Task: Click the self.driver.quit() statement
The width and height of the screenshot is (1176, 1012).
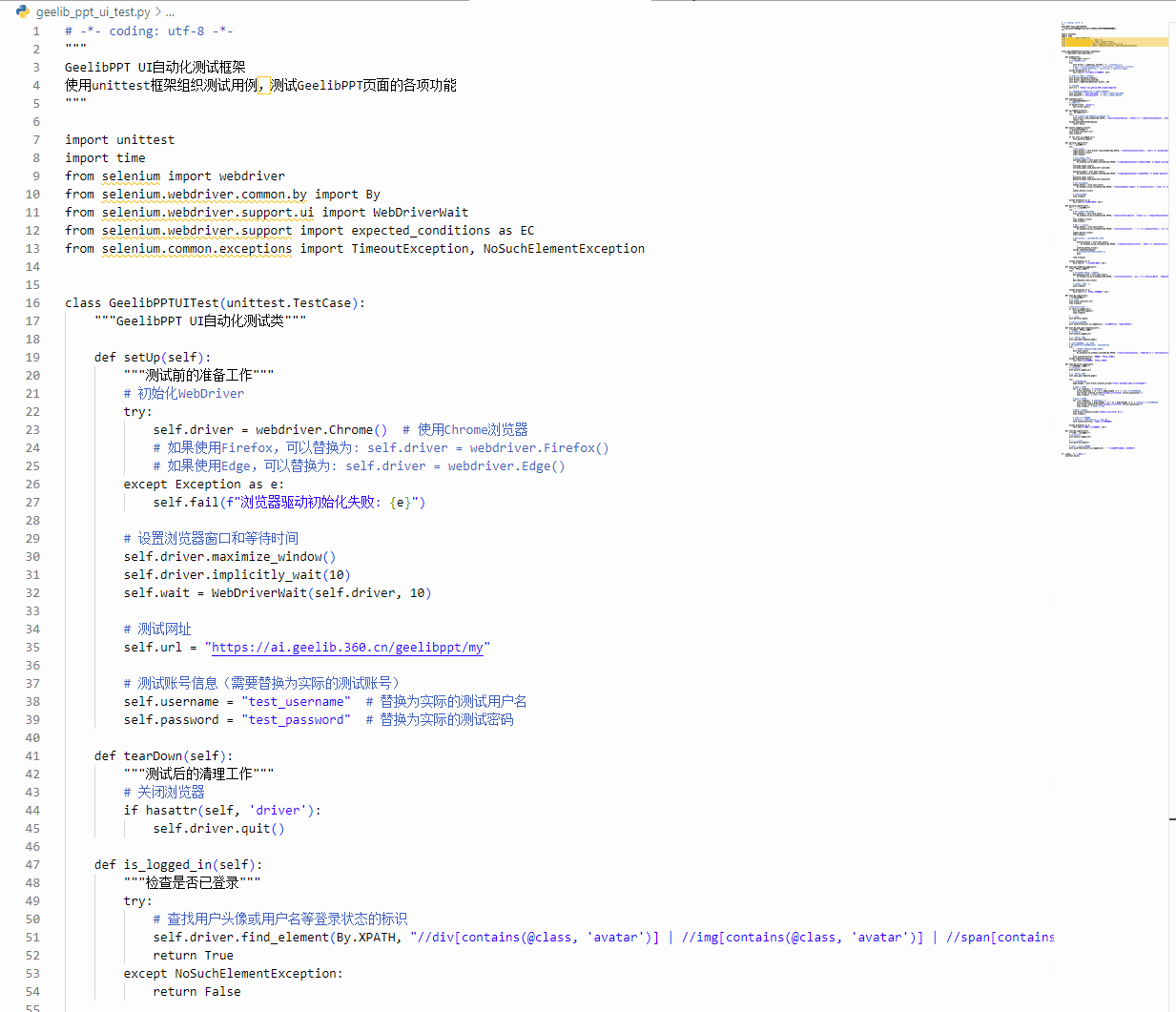Action: point(218,829)
